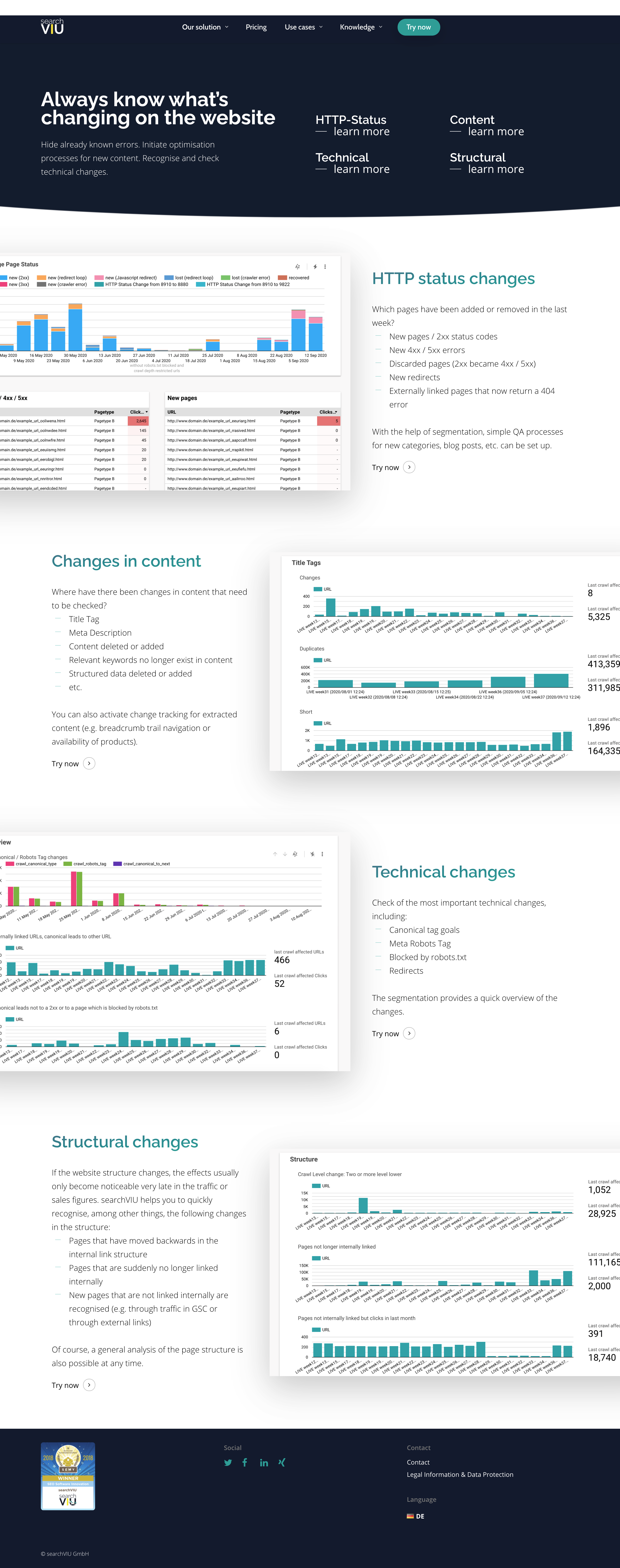
Task: Open Legal Information & Data Protection link
Action: click(460, 1474)
